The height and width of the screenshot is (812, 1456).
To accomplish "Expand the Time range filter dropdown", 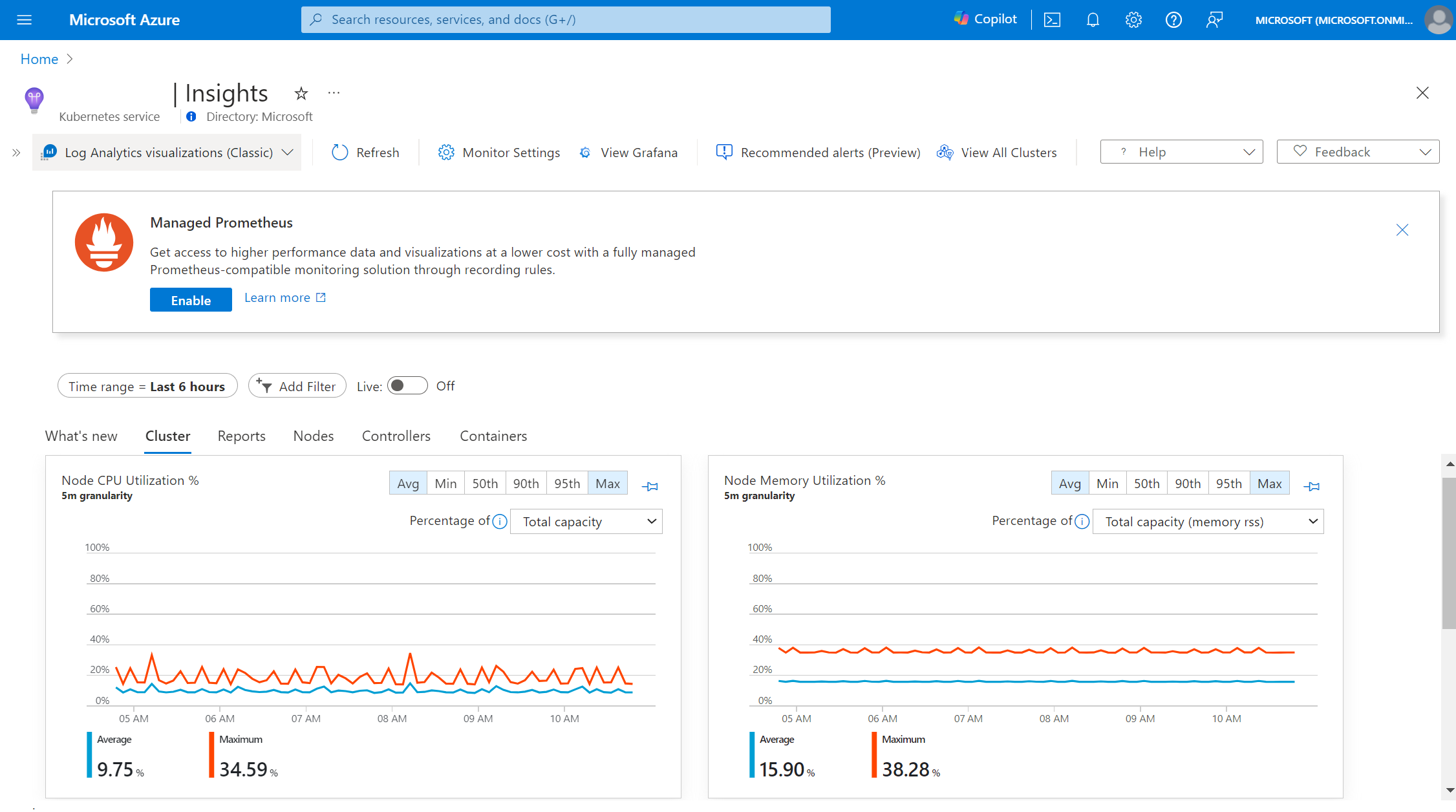I will tap(146, 386).
